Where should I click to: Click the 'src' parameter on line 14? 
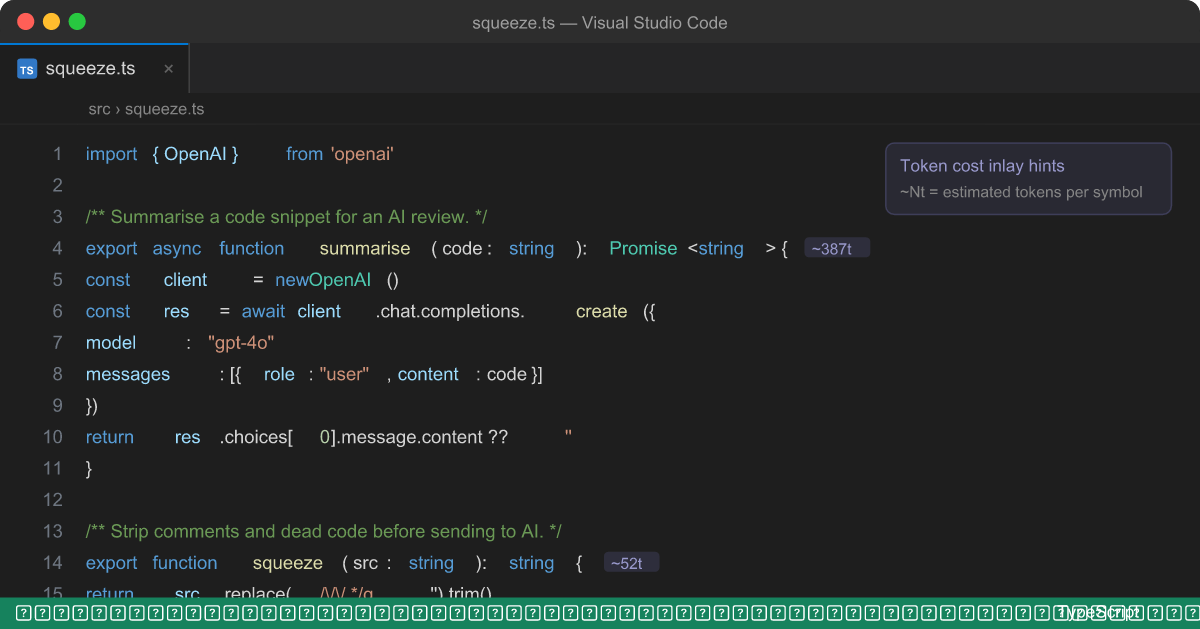365,563
